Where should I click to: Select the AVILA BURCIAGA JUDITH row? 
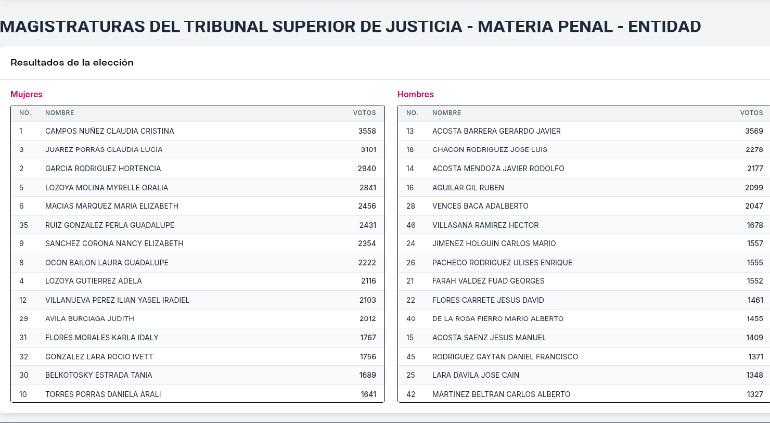(x=197, y=318)
